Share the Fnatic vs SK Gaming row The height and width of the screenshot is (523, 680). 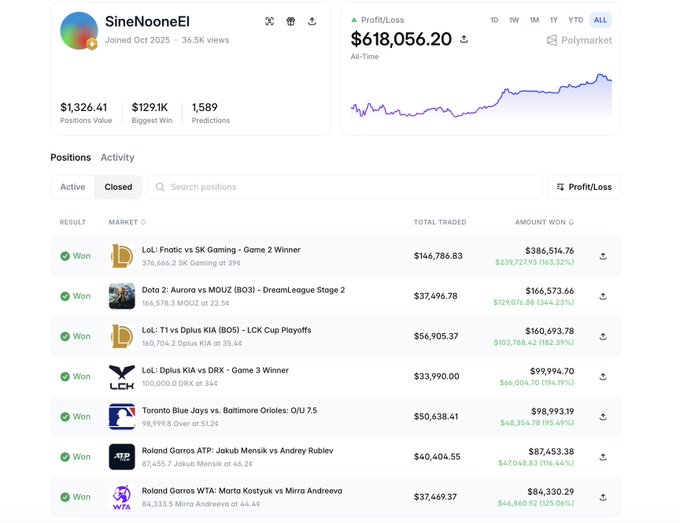(x=603, y=256)
